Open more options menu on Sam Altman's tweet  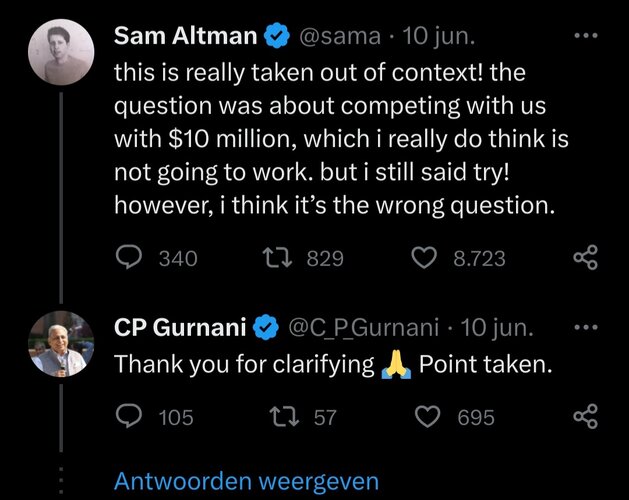[x=586, y=36]
